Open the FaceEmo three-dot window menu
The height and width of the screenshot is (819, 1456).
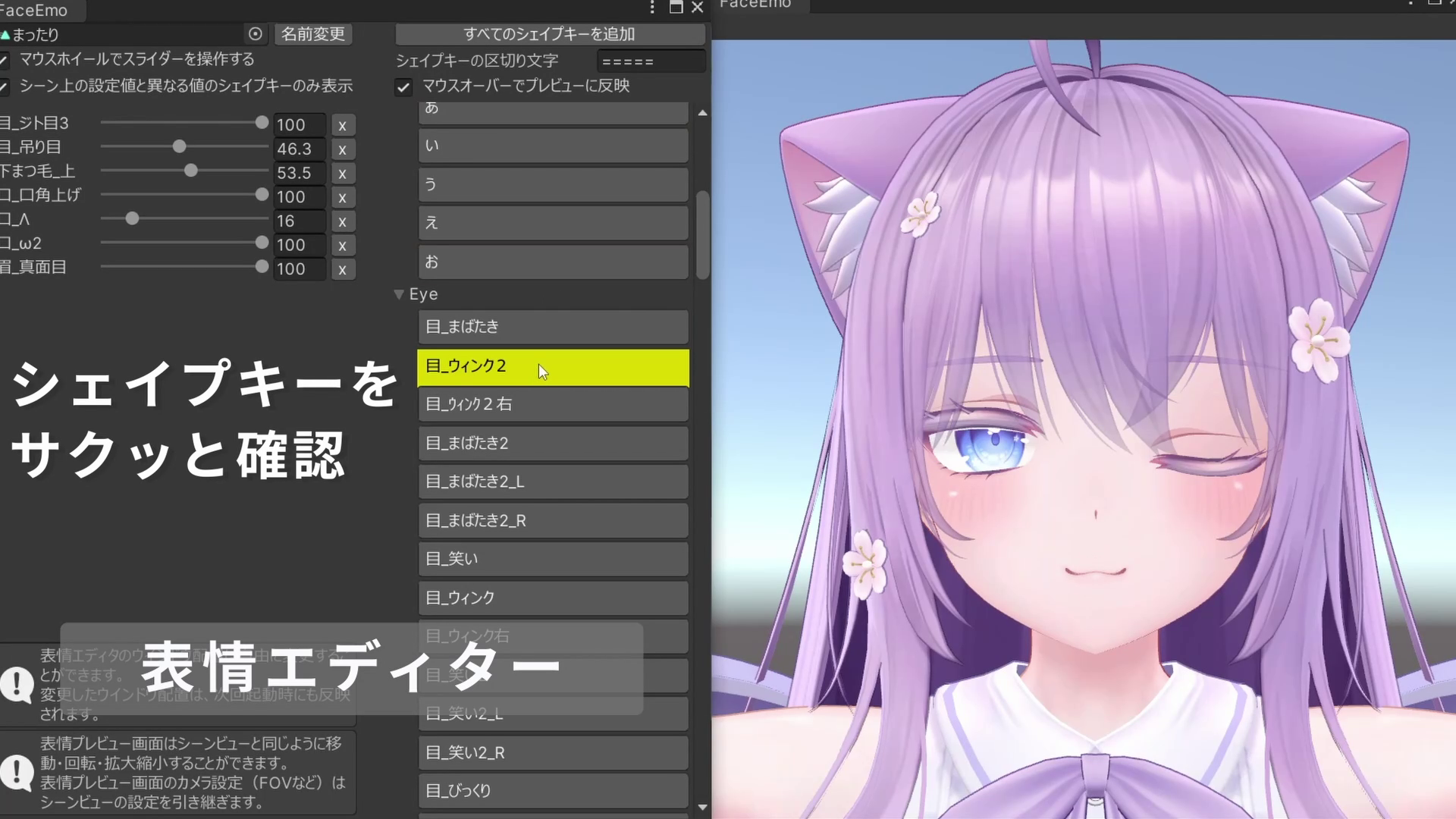(x=651, y=8)
